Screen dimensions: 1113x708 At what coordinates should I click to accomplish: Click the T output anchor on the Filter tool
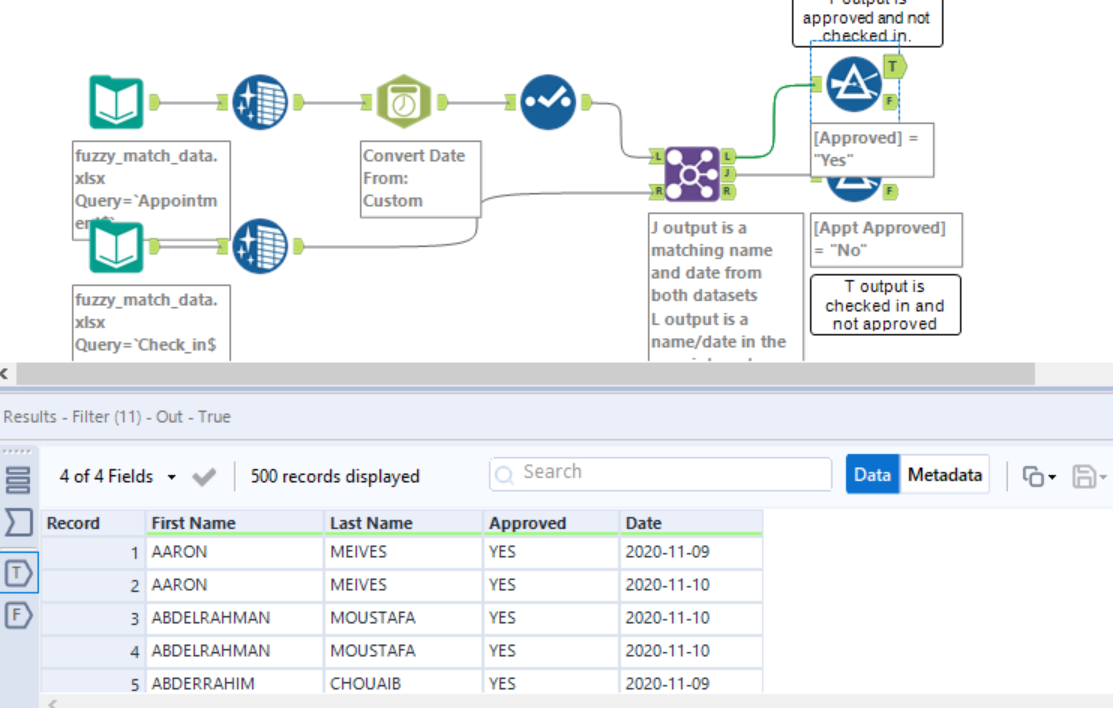(895, 66)
